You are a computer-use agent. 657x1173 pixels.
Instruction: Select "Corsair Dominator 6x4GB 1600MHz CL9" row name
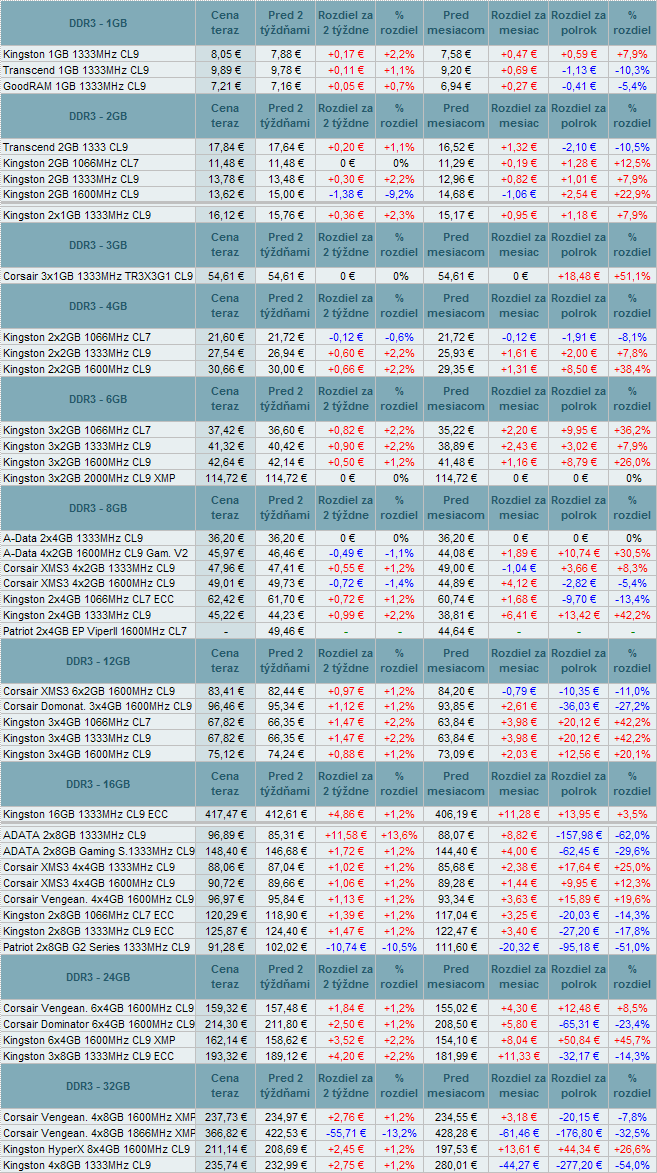click(x=98, y=1024)
